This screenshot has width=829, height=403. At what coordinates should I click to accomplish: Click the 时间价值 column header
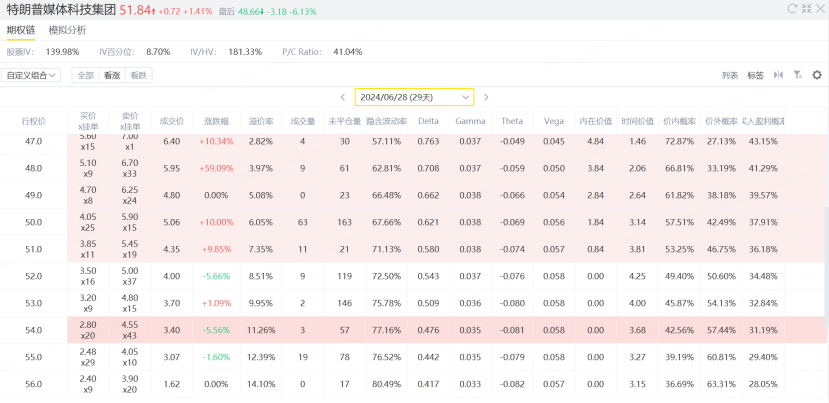[637, 121]
